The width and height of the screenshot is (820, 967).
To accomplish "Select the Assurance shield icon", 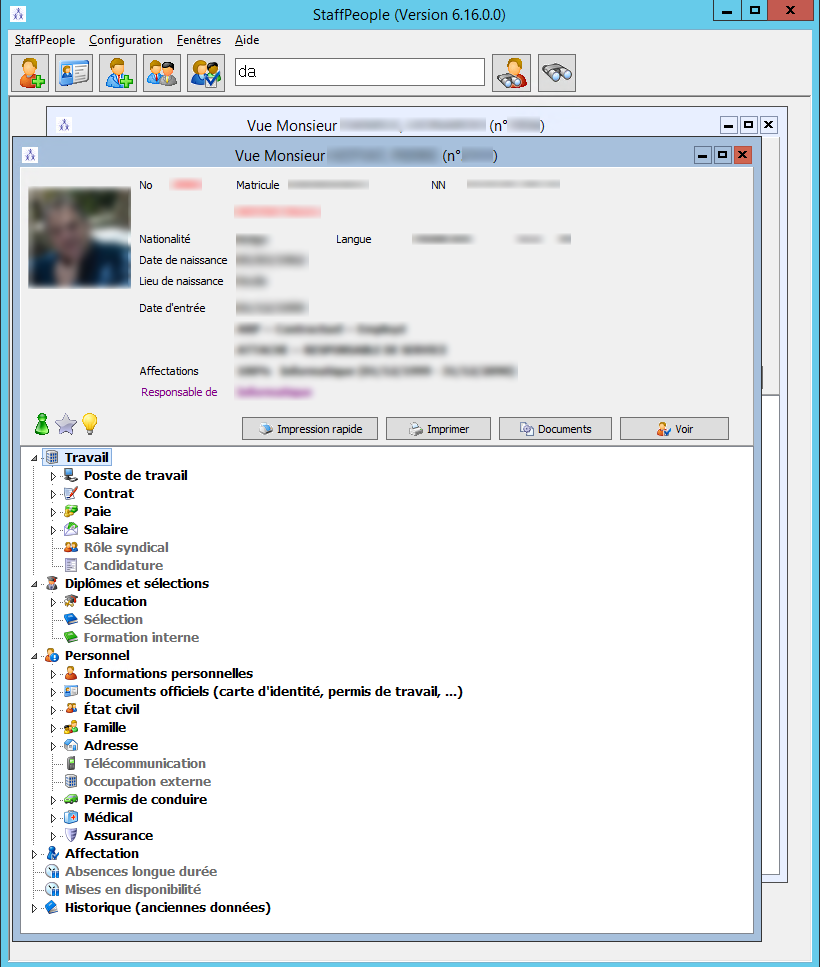I will tap(71, 835).
